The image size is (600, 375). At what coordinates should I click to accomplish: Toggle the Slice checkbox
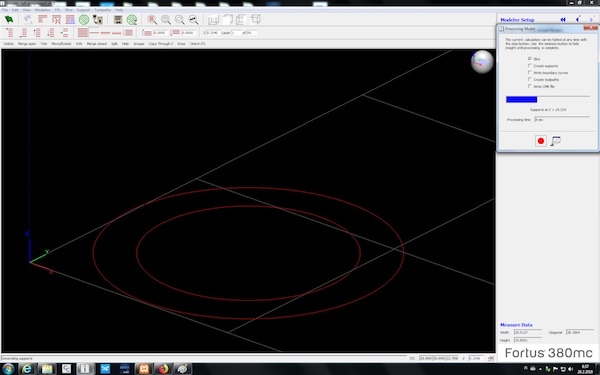(x=530, y=59)
